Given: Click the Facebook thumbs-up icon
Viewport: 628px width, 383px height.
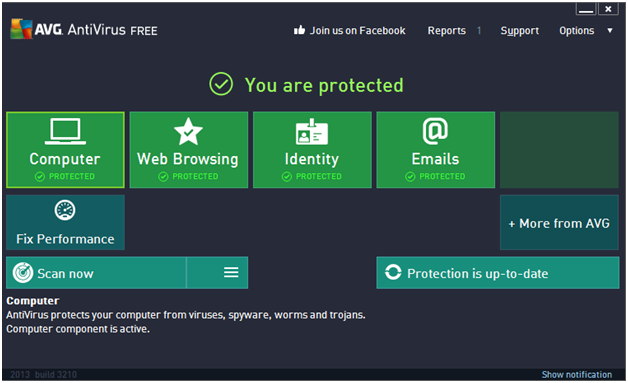Looking at the screenshot, I should [299, 30].
